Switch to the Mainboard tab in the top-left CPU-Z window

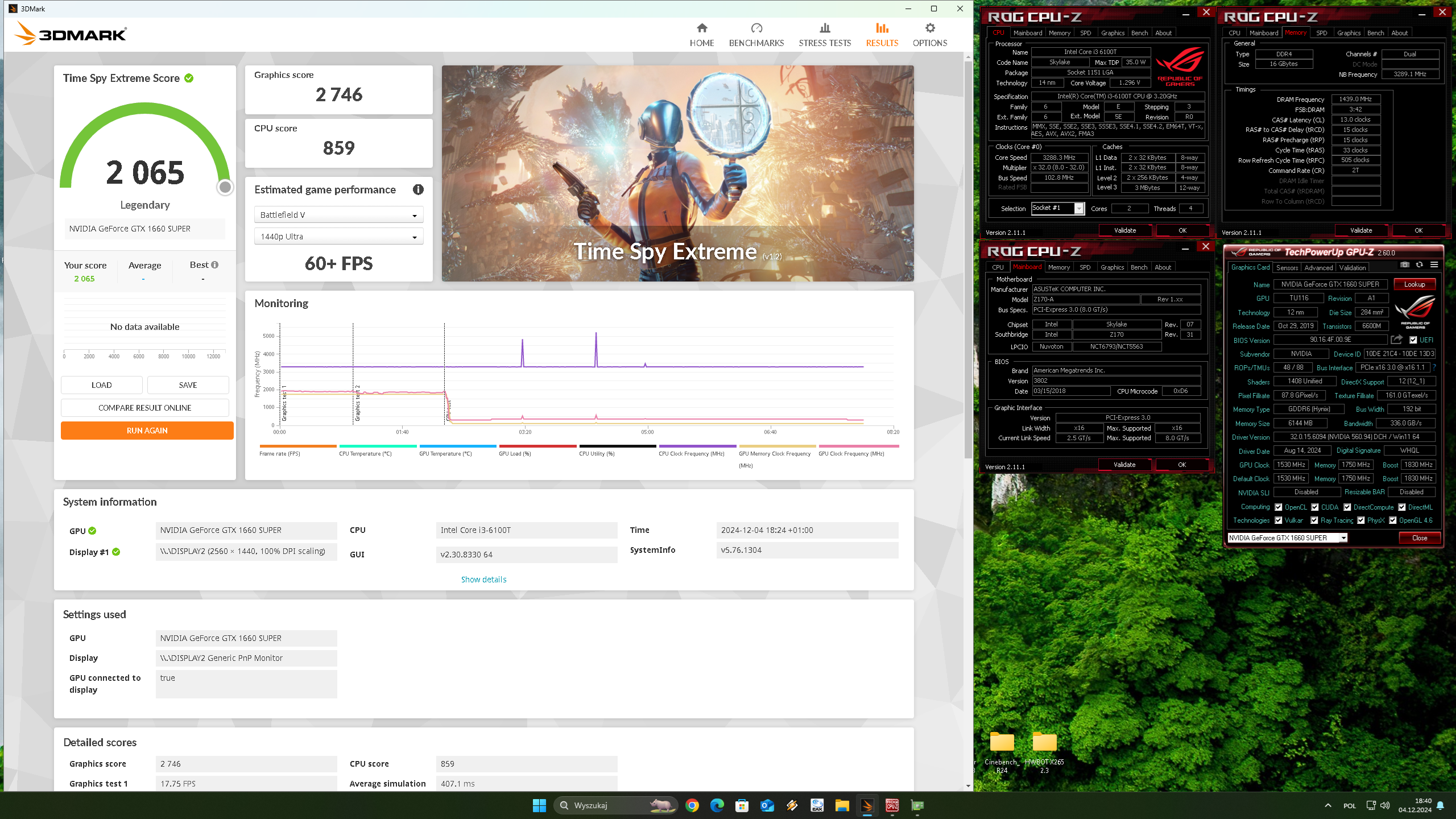coord(1027,33)
